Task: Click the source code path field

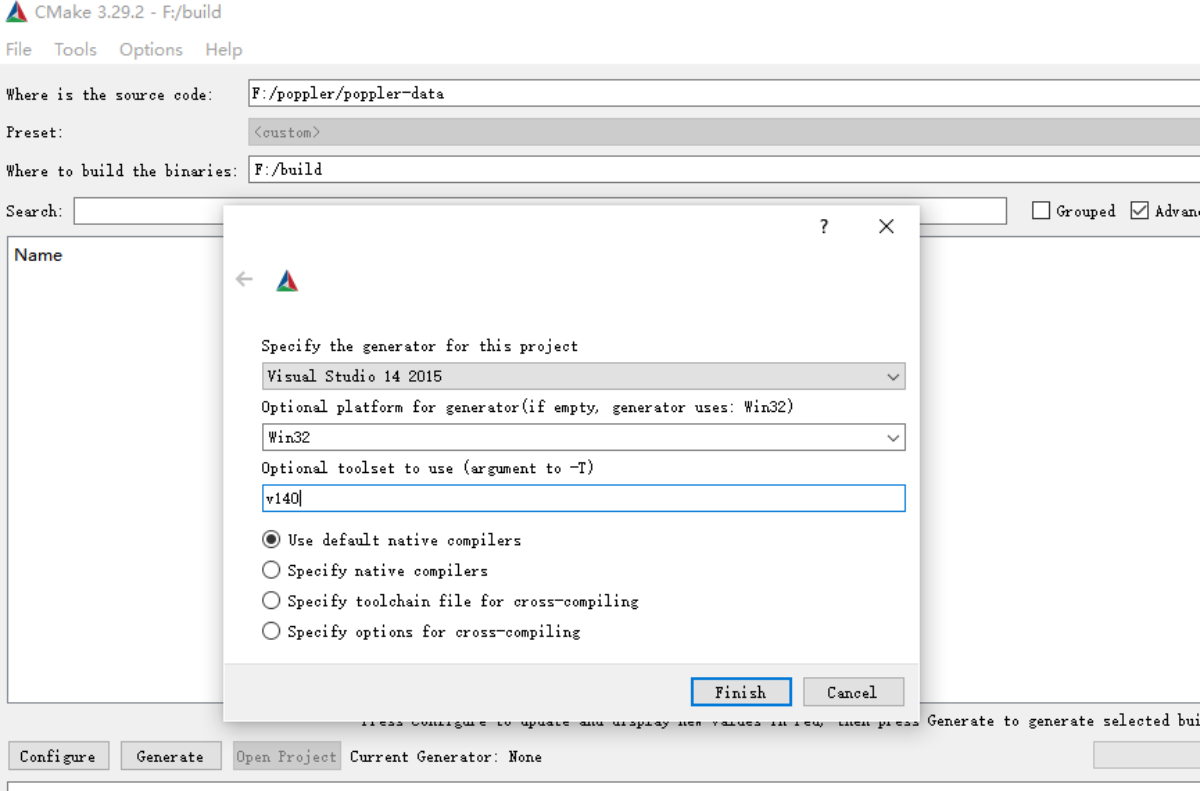Action: tap(720, 94)
